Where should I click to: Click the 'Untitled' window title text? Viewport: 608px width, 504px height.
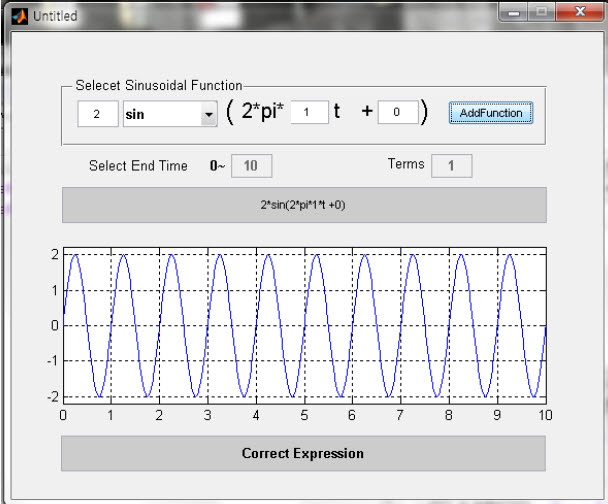(x=55, y=16)
